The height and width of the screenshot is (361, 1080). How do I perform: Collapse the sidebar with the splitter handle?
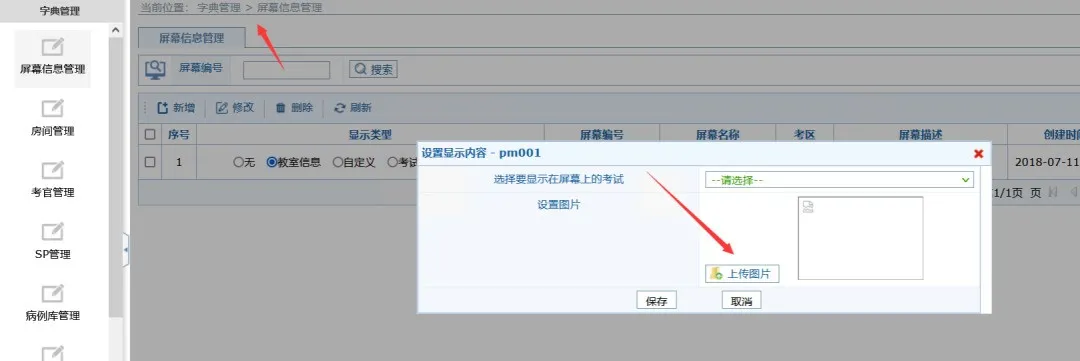tap(126, 251)
